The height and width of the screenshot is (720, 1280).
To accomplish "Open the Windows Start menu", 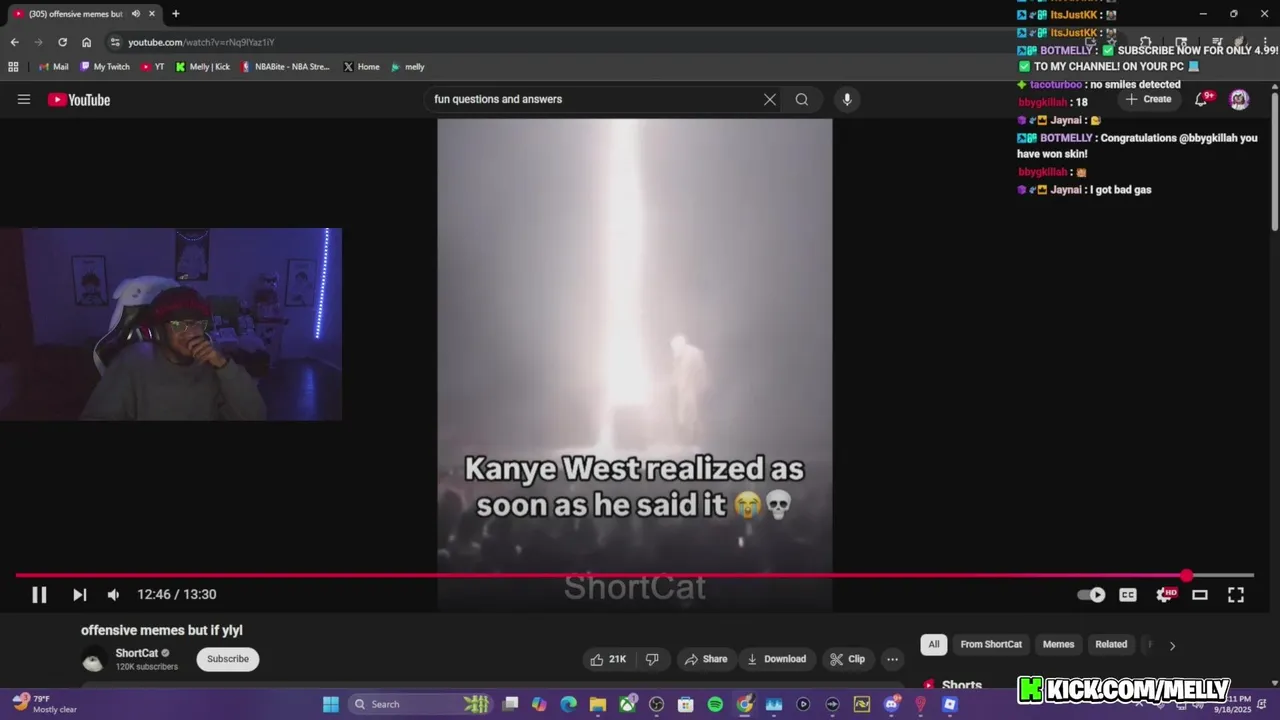I will [x=330, y=704].
